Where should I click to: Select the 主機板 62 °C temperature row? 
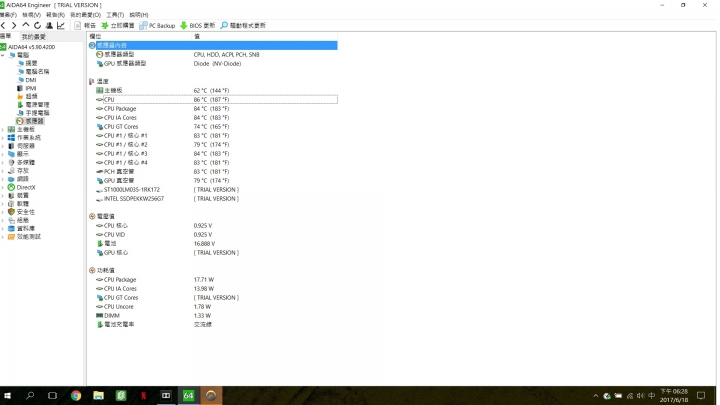(x=213, y=90)
